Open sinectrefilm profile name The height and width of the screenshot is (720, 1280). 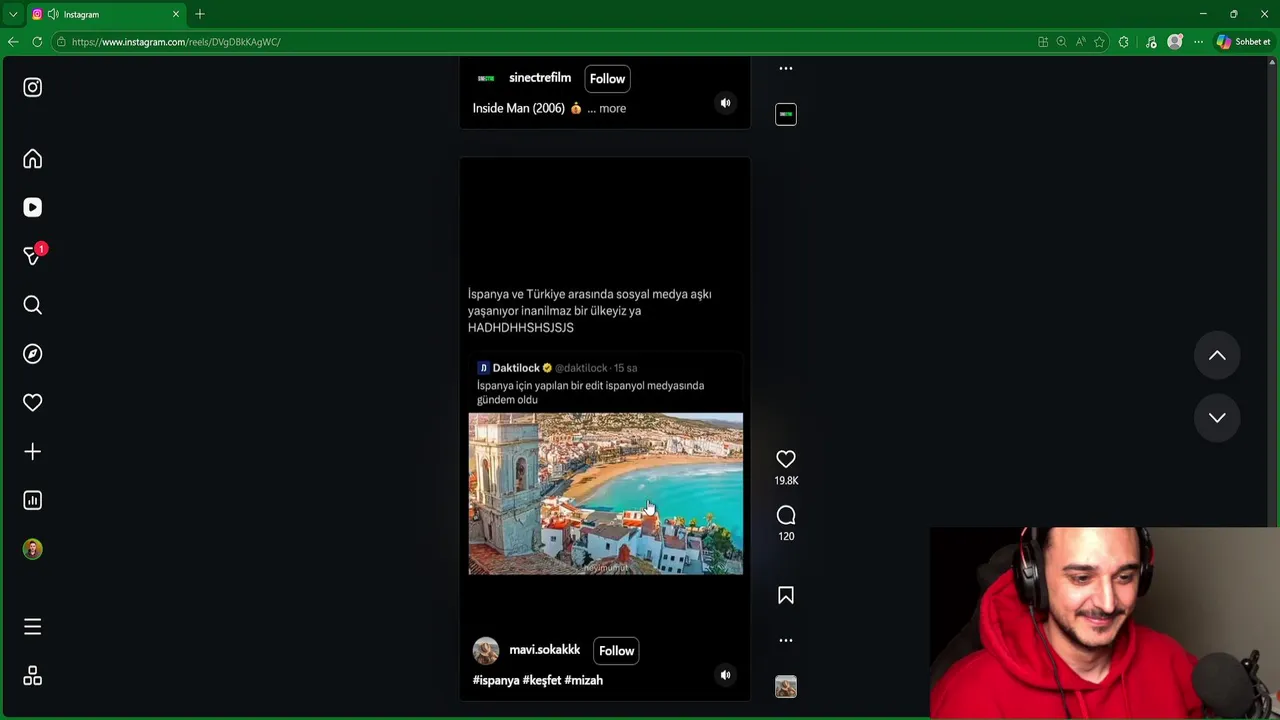tap(540, 78)
